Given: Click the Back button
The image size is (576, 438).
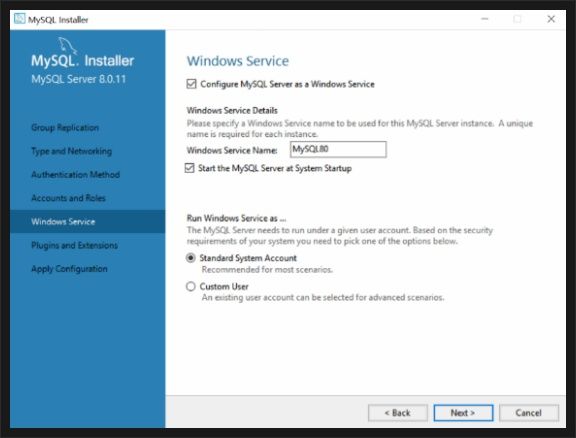Looking at the screenshot, I should [398, 413].
